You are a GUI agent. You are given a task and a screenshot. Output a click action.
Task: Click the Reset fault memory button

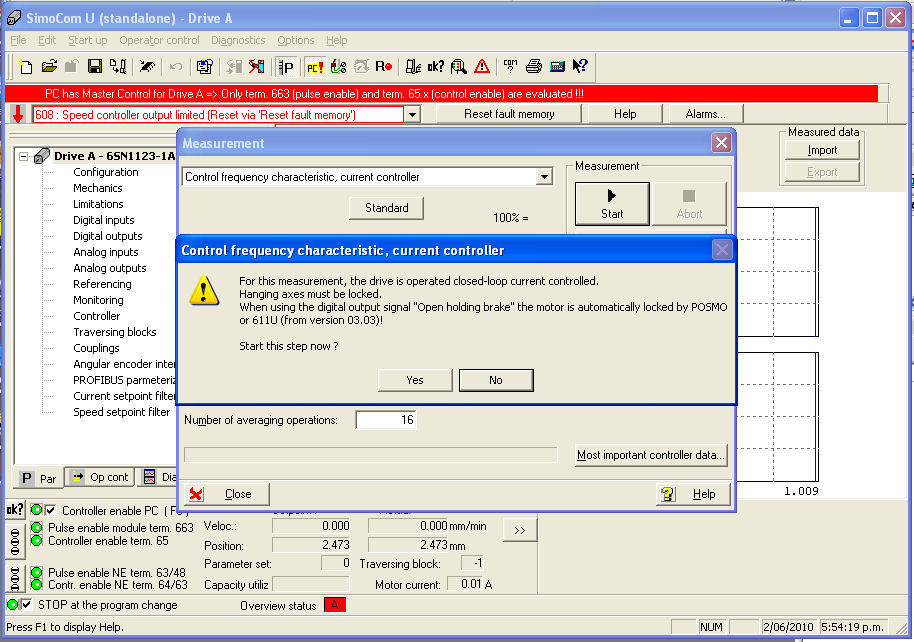click(x=509, y=114)
